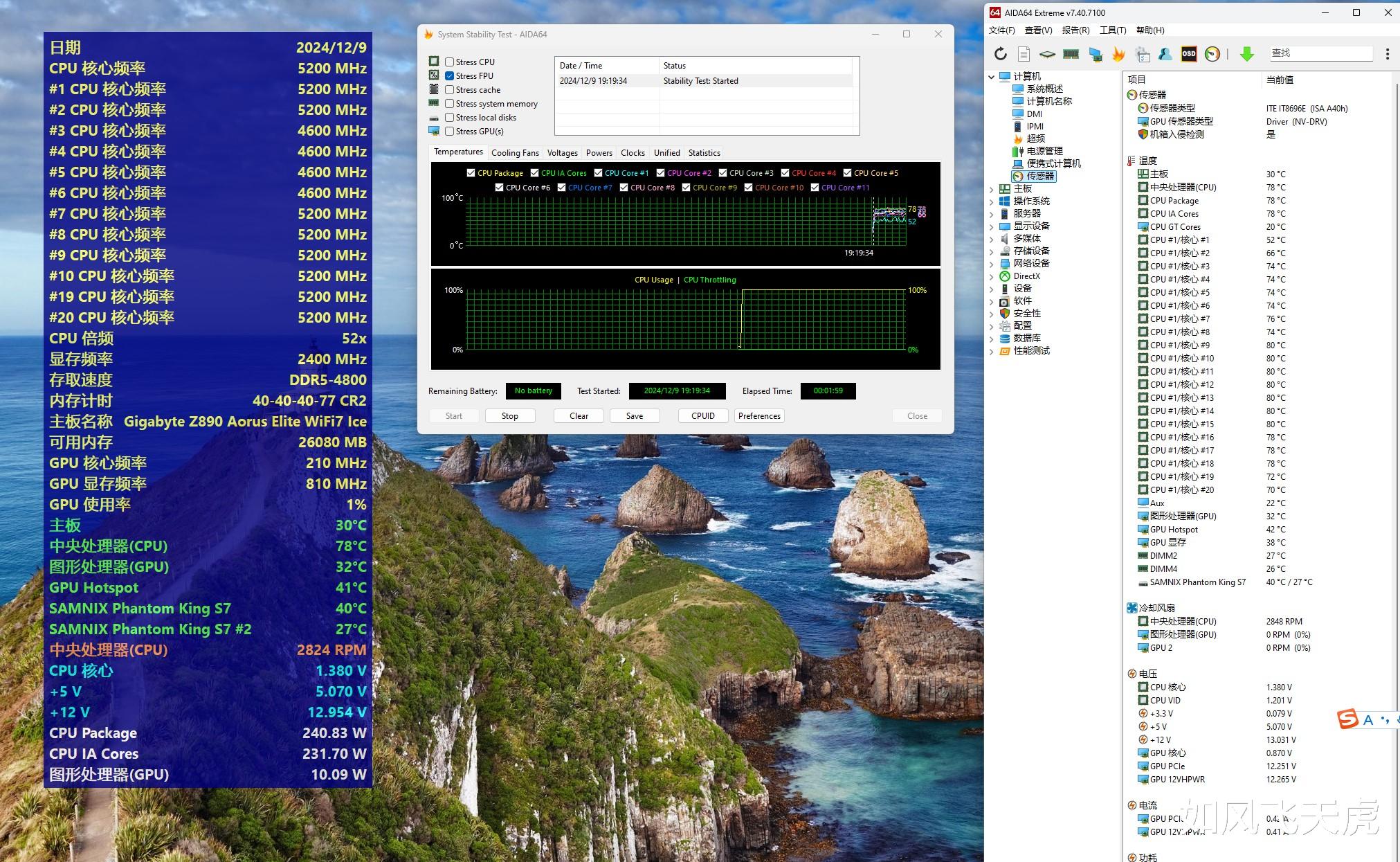
Task: Open stability test via flame icon
Action: tap(1118, 54)
